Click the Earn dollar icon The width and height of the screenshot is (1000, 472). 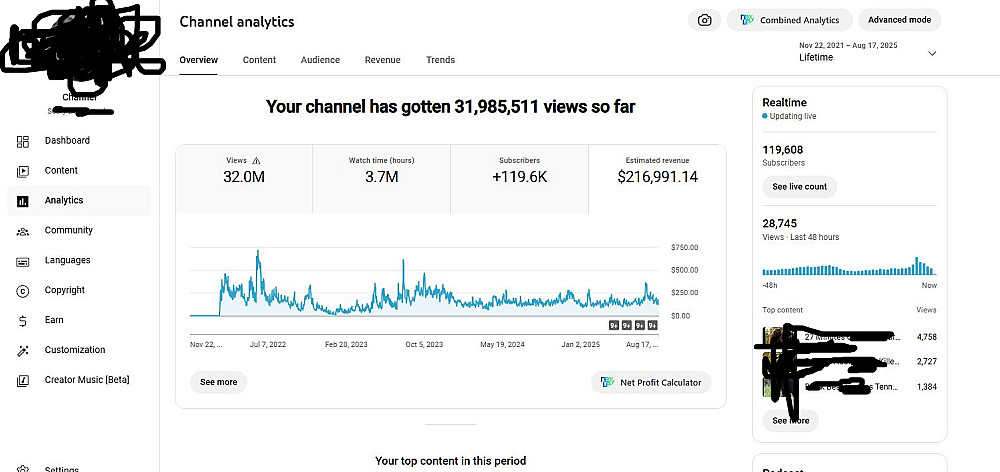click(x=23, y=321)
